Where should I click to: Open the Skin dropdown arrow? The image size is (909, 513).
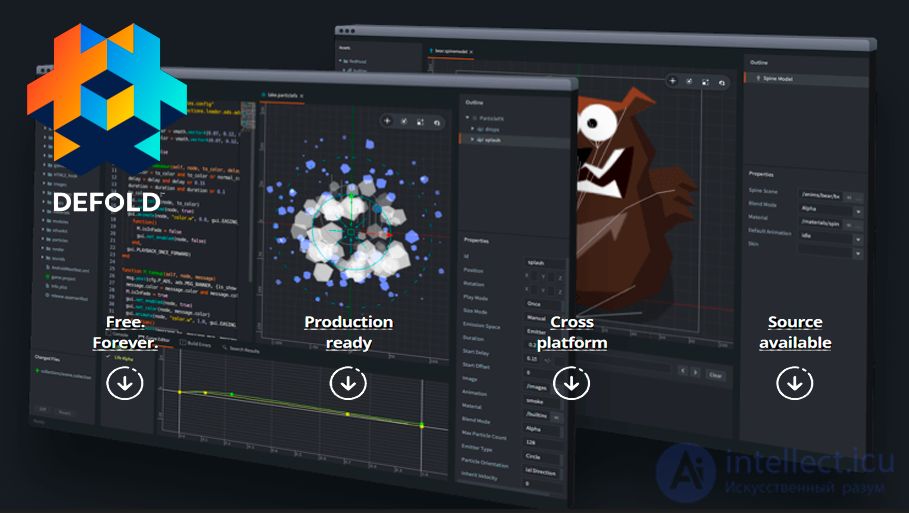pos(858,253)
